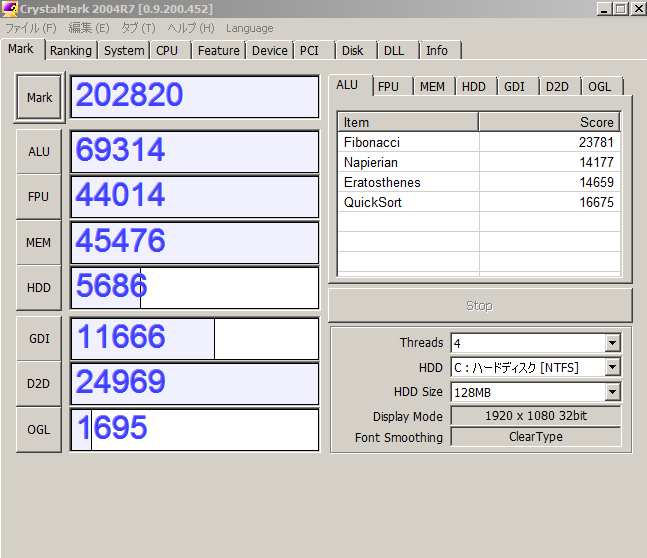Viewport: 647px width, 558px height.
Task: Open the ファイル (F) menu
Action: pyautogui.click(x=31, y=28)
